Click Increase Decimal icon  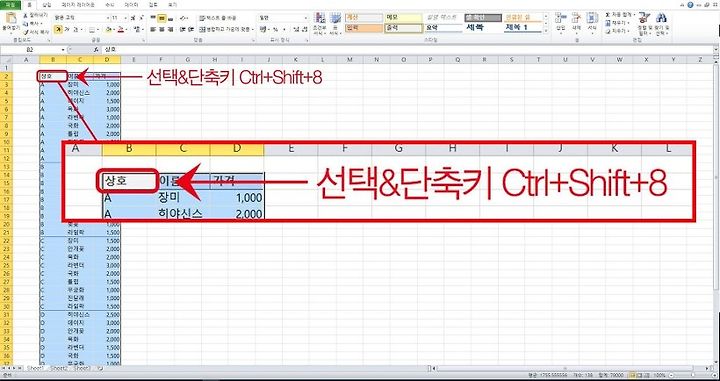tap(296, 29)
